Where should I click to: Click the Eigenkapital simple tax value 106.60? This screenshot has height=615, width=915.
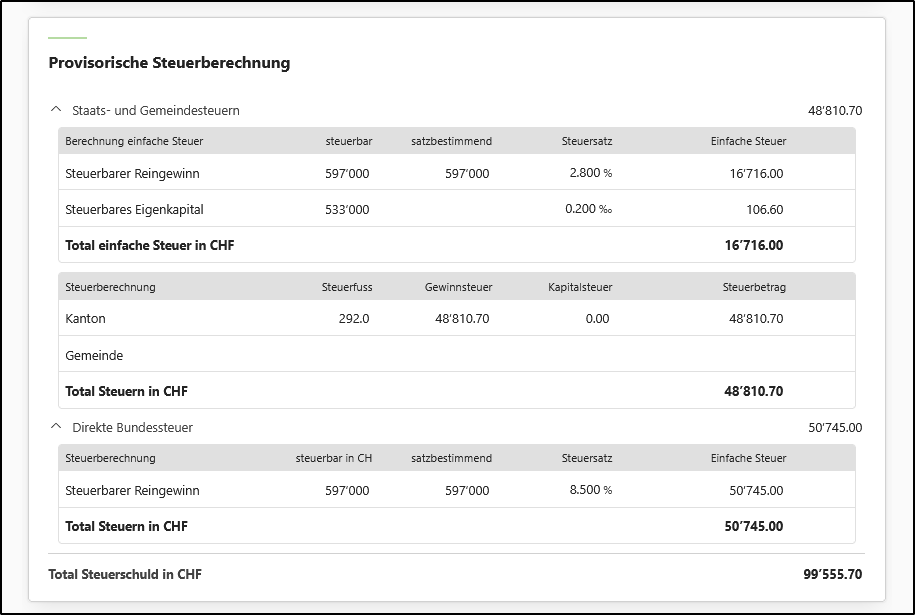coord(765,210)
